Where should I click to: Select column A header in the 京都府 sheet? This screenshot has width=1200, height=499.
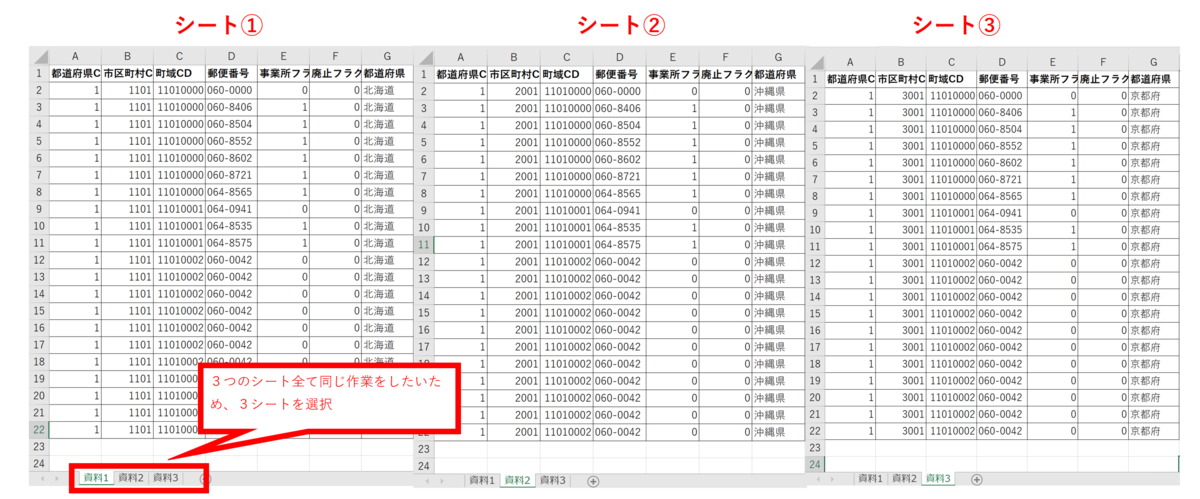pos(851,61)
